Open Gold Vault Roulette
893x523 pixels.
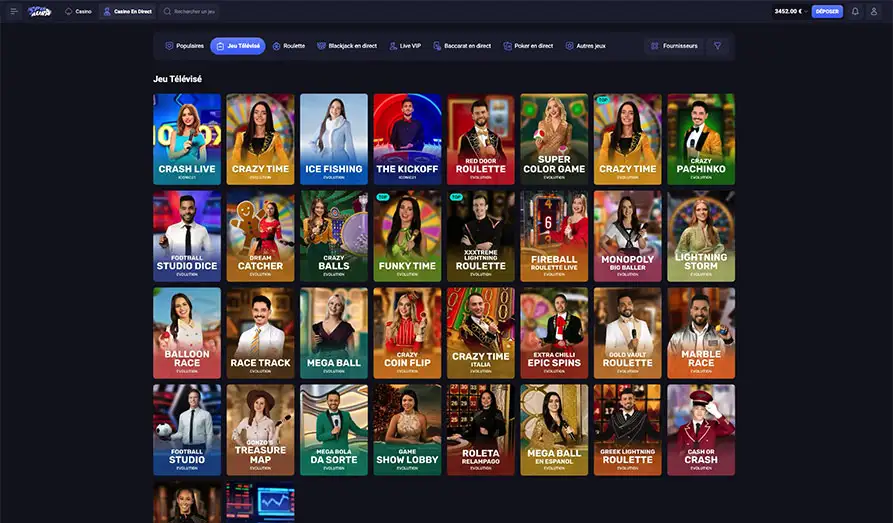click(x=628, y=333)
